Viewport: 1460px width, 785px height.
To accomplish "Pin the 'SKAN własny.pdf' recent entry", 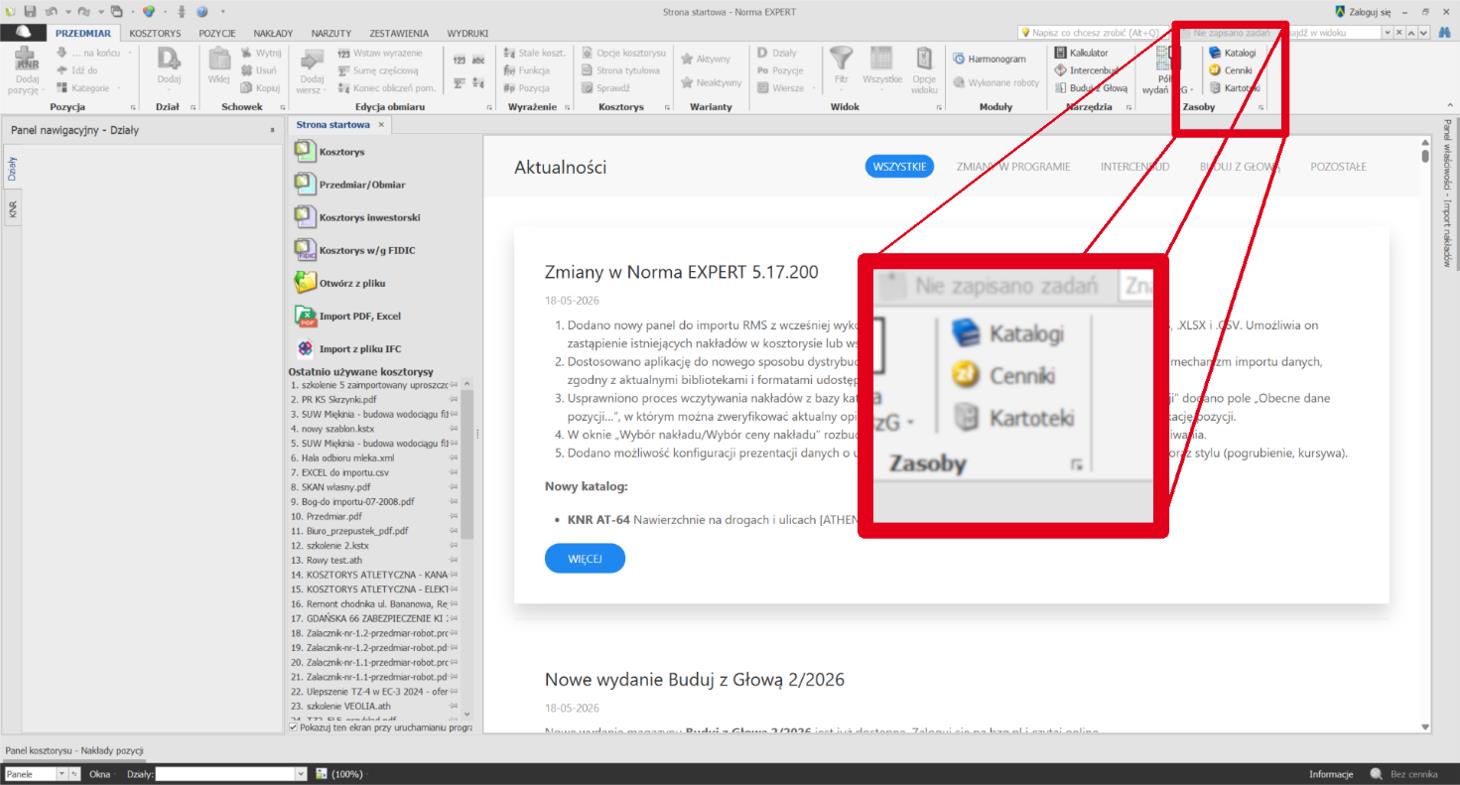I will [x=454, y=486].
